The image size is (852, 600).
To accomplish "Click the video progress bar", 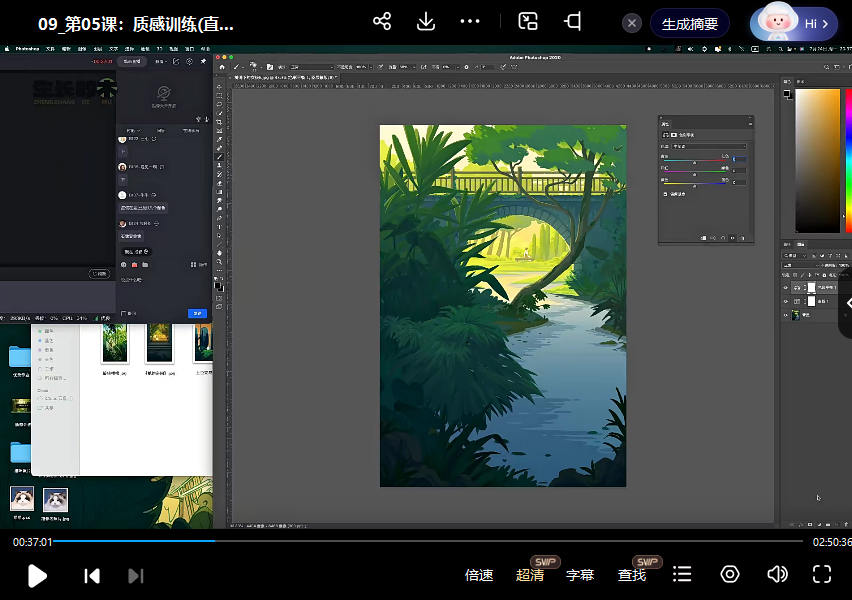I will [428, 541].
